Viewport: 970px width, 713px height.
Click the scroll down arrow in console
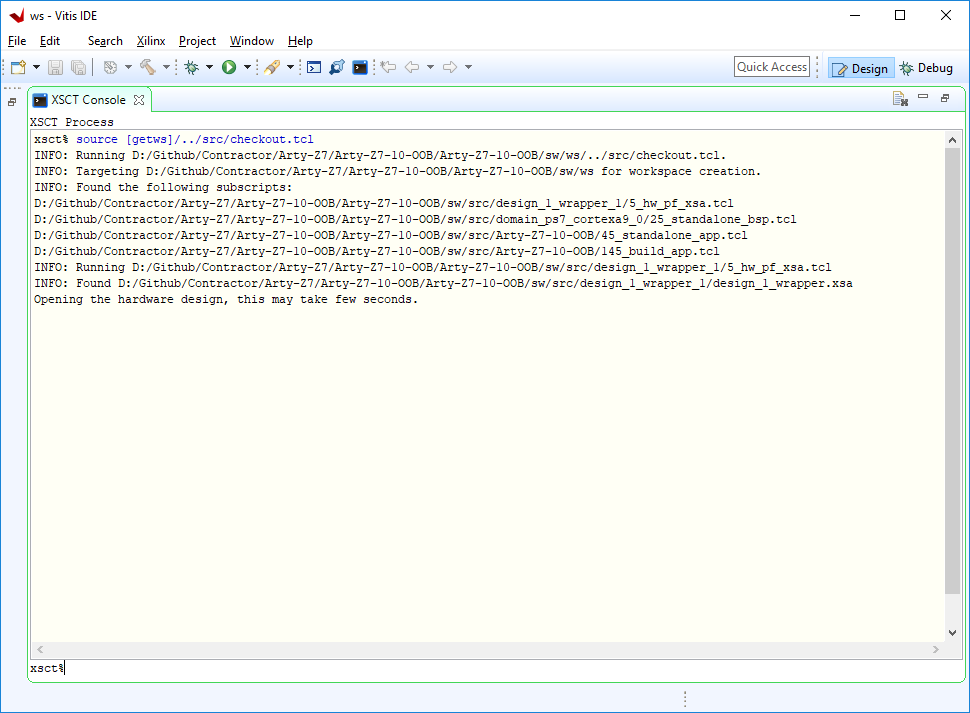tap(953, 633)
